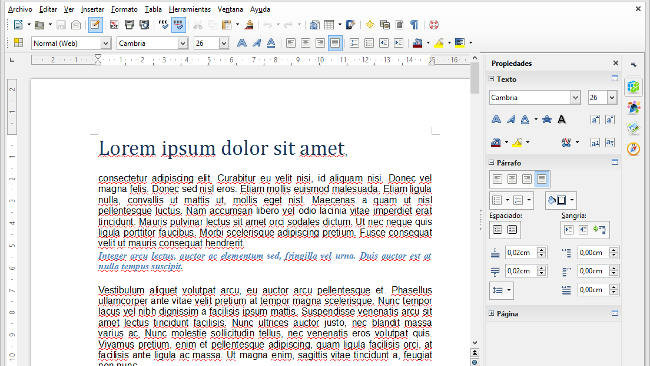Open LibreOffice Help lifebuoy icon
Image resolution: width=650 pixels, height=366 pixels.
click(434, 25)
